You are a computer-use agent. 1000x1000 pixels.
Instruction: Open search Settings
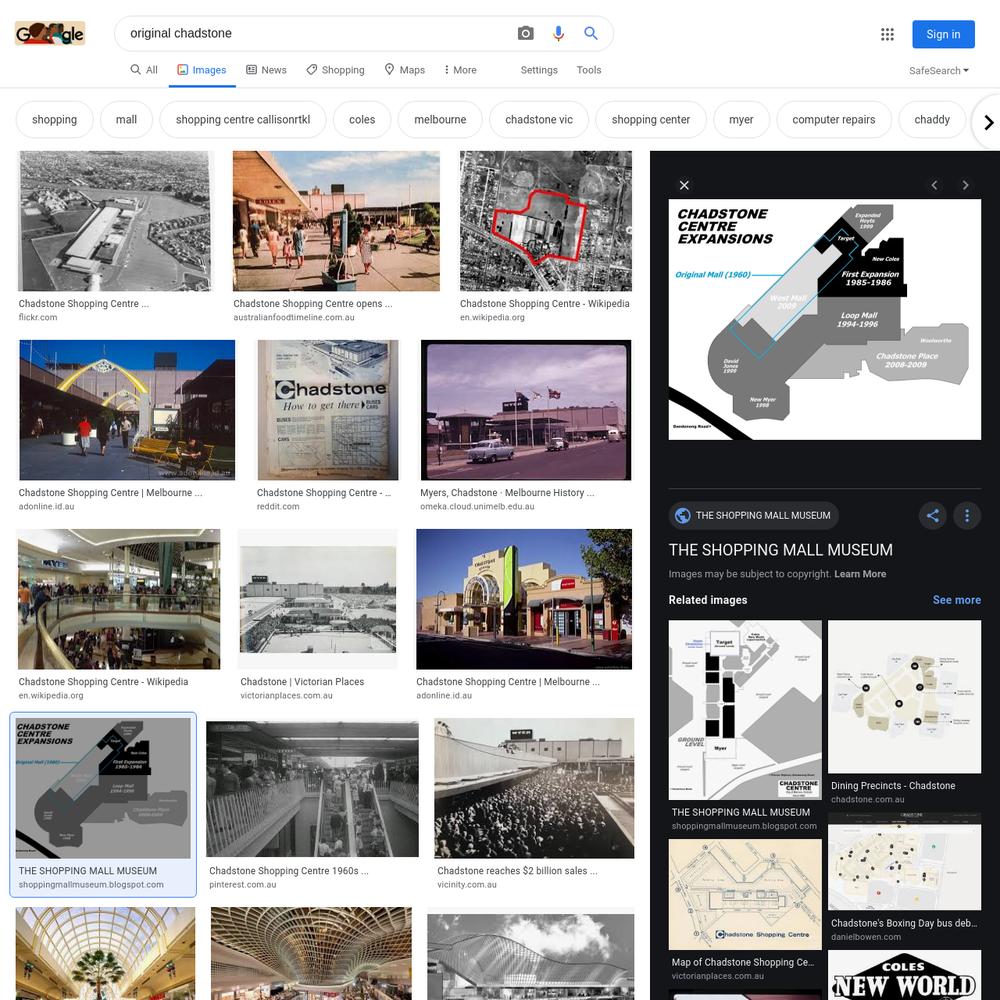(539, 70)
